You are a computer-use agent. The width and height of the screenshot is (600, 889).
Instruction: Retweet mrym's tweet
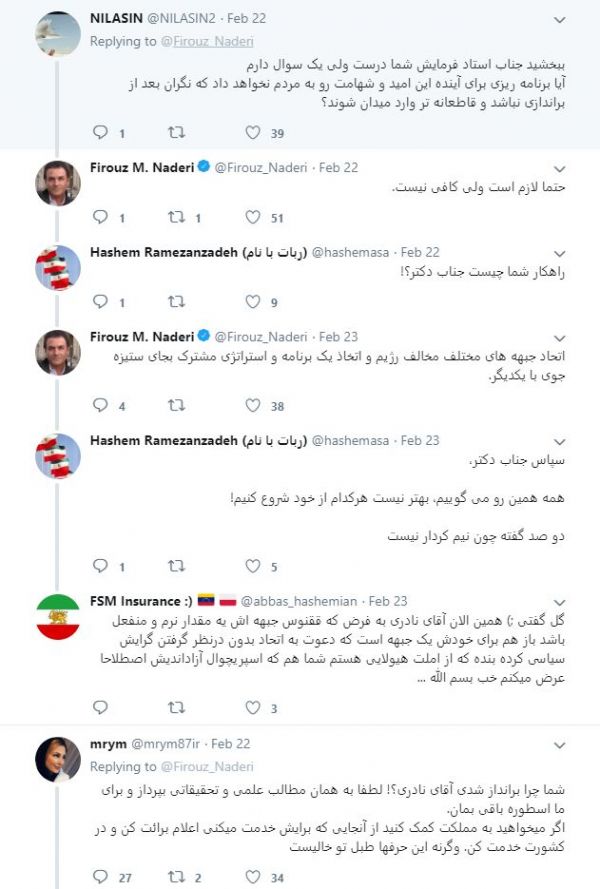[176, 877]
